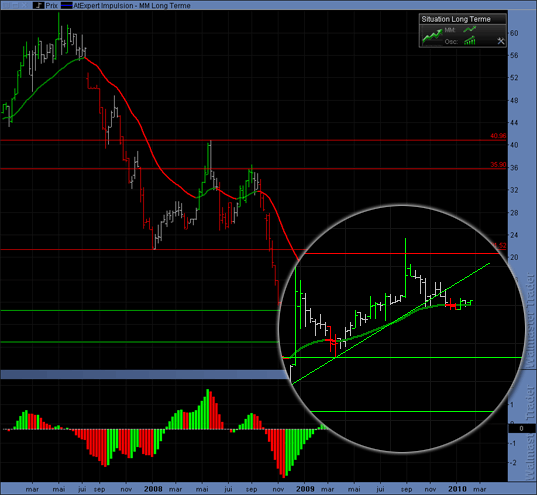The image size is (537, 495).
Task: Select the 35.90 red resistance level label
Action: coord(498,164)
